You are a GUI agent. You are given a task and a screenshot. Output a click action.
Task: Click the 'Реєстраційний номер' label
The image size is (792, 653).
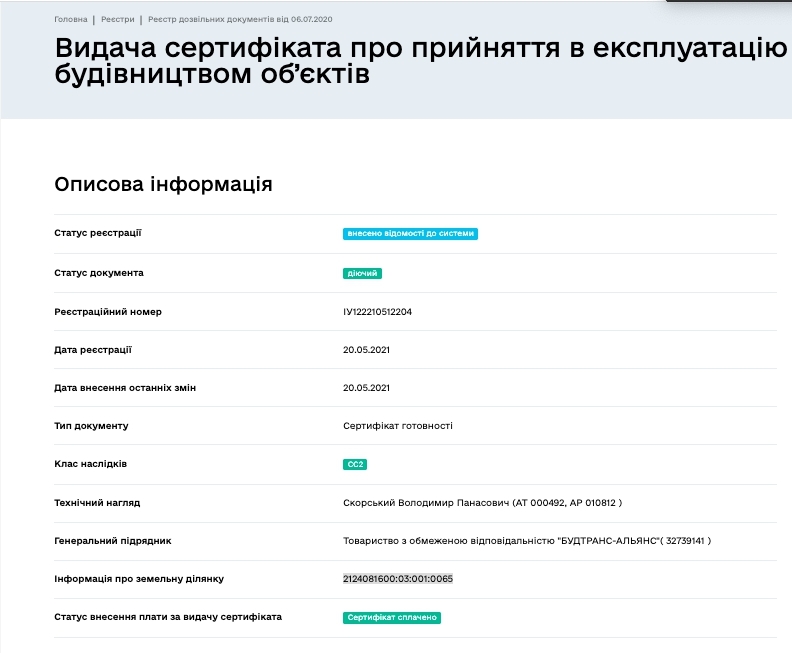[108, 312]
